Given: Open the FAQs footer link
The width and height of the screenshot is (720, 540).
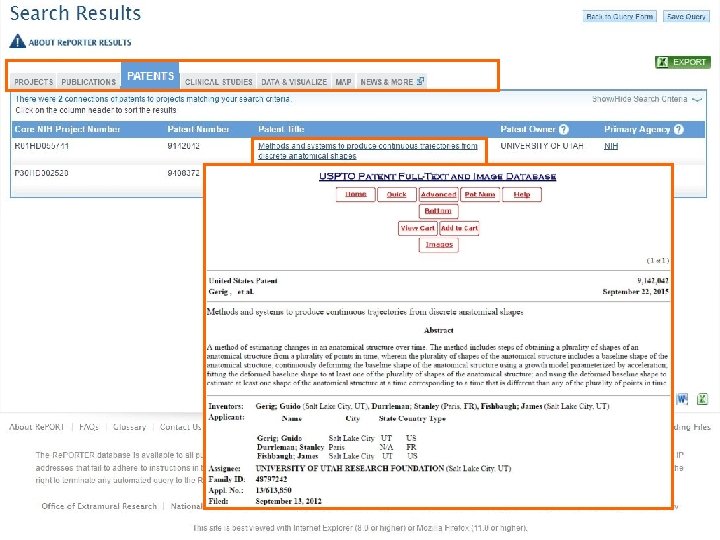Looking at the screenshot, I should coord(89,427).
